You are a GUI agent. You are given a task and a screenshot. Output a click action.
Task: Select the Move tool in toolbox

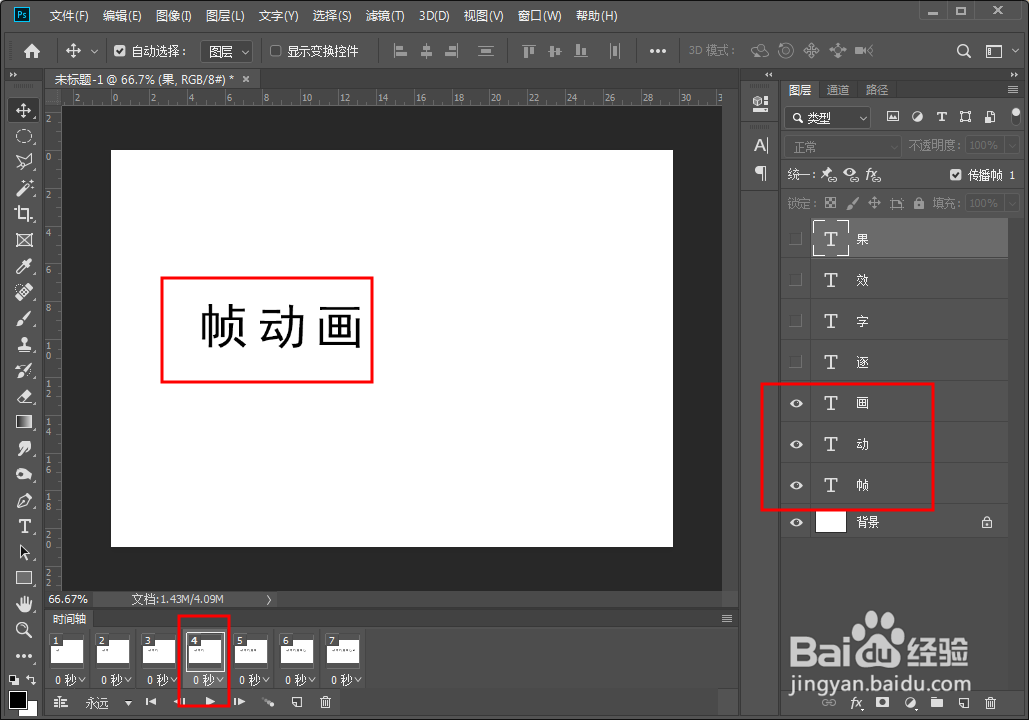click(x=24, y=110)
